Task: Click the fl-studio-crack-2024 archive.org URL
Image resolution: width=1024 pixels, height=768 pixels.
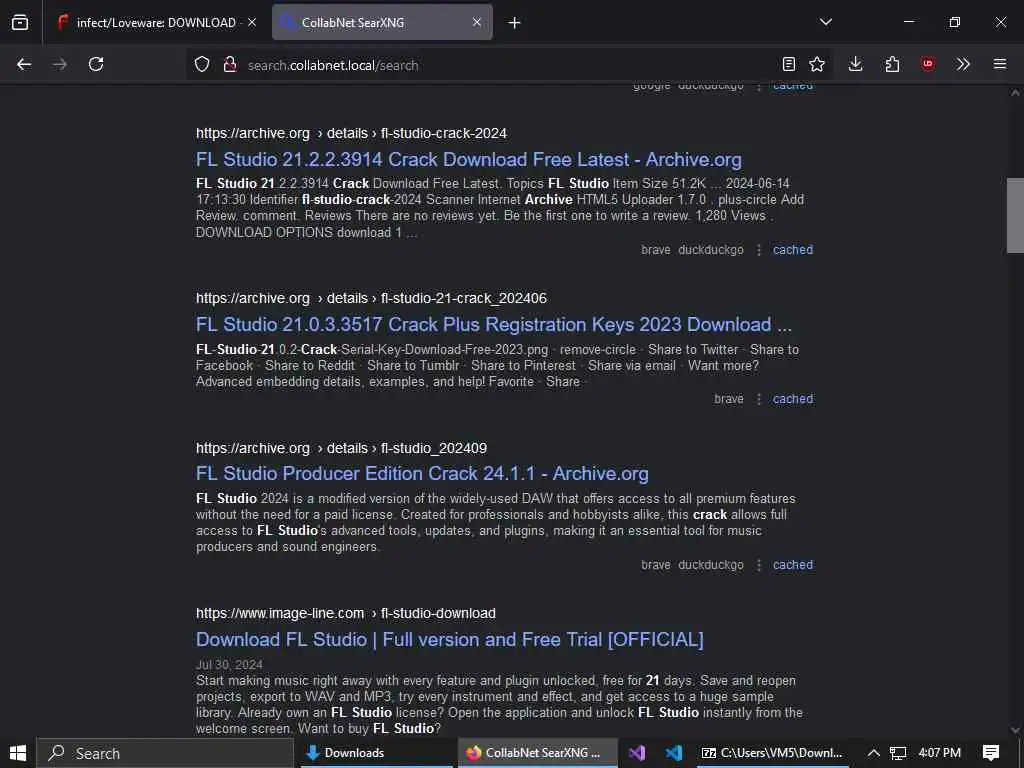Action: 351,133
